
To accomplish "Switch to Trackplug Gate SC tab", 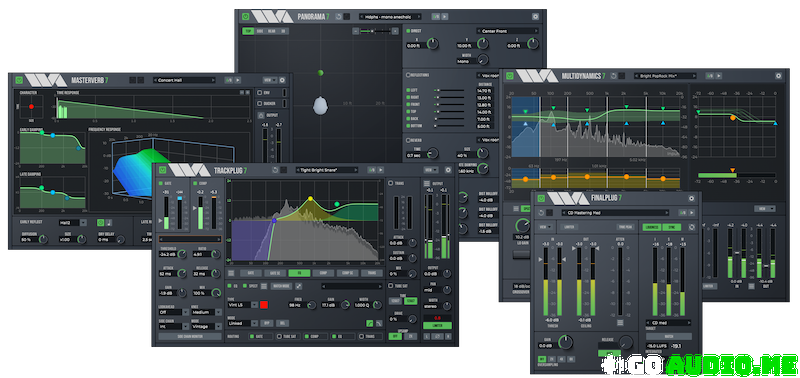I will (275, 273).
